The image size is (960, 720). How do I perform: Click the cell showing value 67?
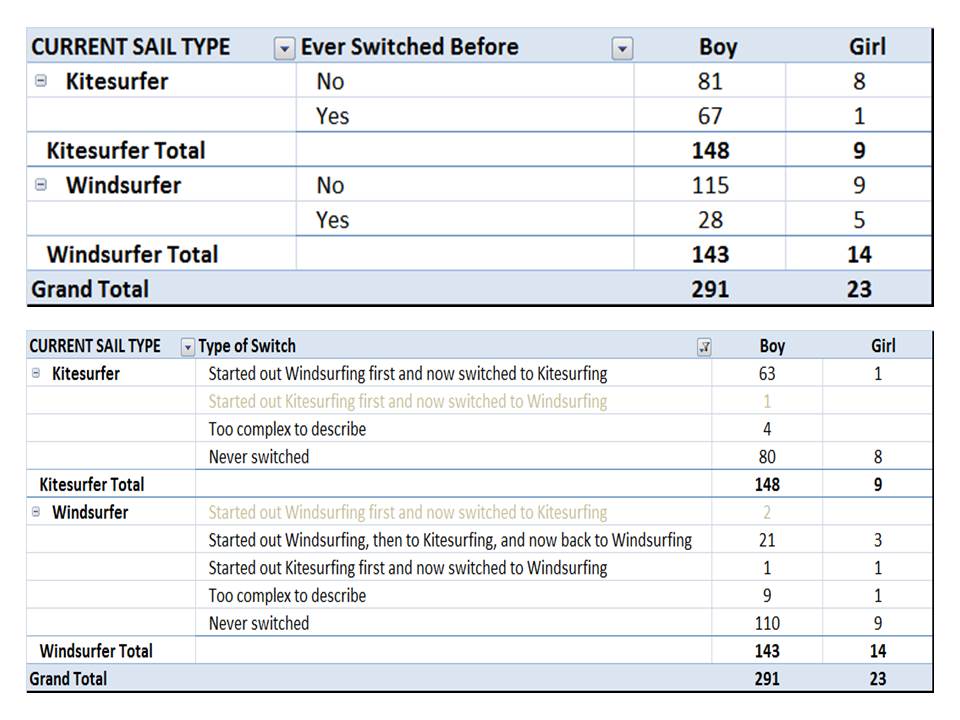pyautogui.click(x=710, y=116)
